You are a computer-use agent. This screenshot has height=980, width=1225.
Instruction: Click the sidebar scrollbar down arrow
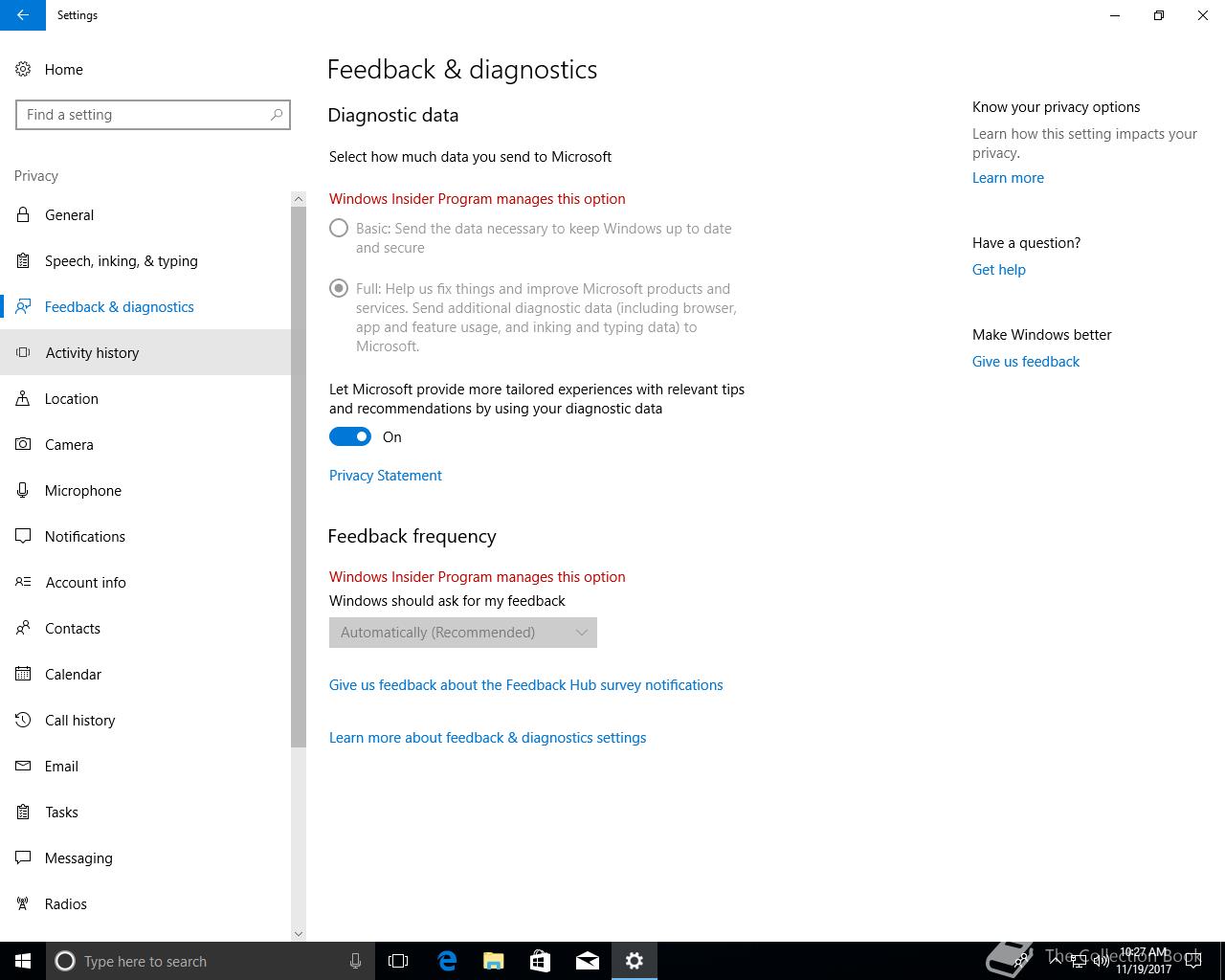tap(299, 934)
